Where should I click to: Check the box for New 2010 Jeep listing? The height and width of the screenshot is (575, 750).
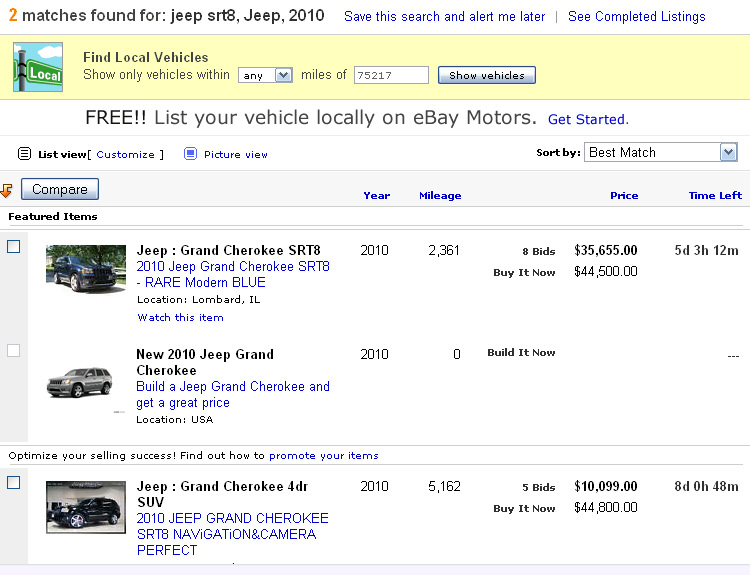pyautogui.click(x=14, y=350)
